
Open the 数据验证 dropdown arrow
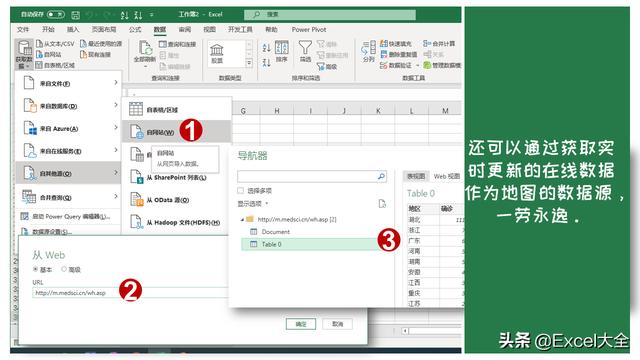coord(417,65)
